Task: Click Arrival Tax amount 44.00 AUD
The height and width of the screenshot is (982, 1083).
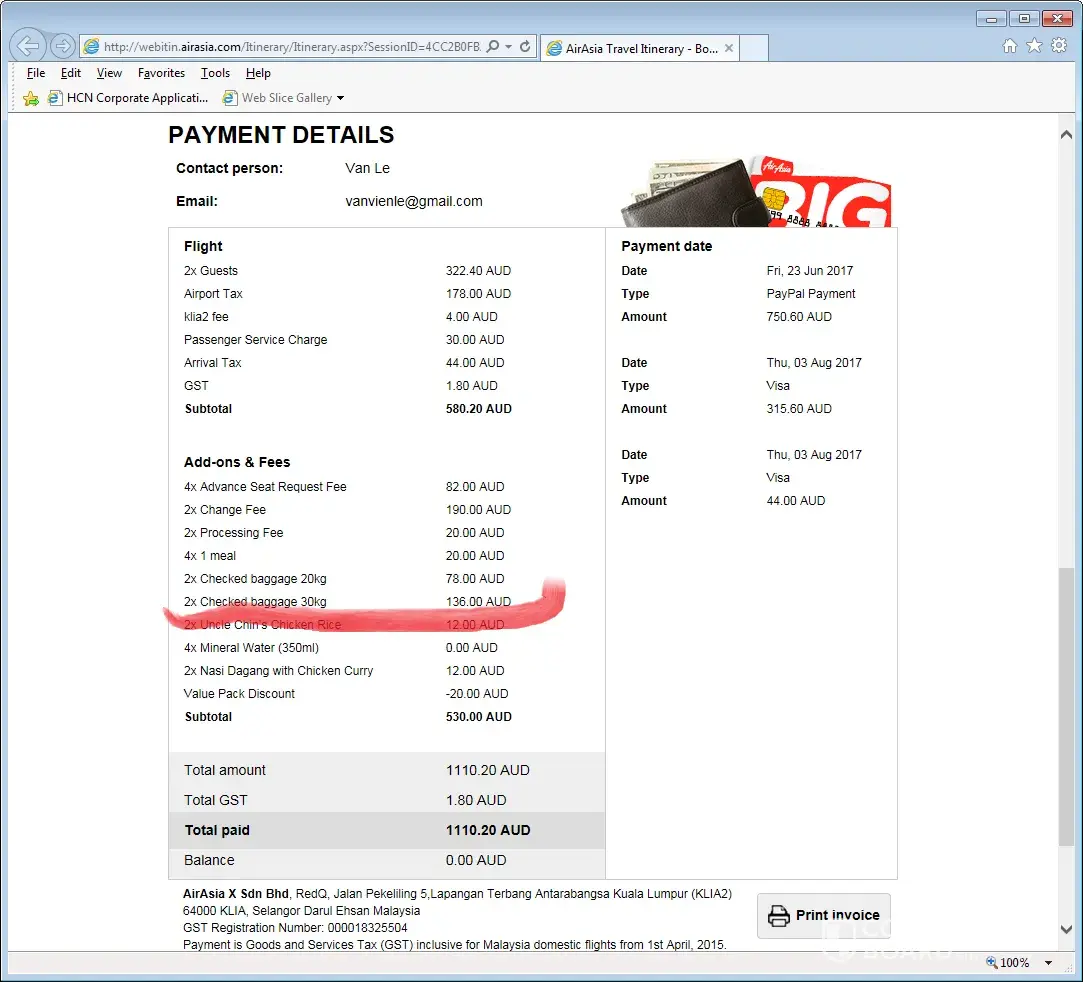Action: pyautogui.click(x=475, y=363)
